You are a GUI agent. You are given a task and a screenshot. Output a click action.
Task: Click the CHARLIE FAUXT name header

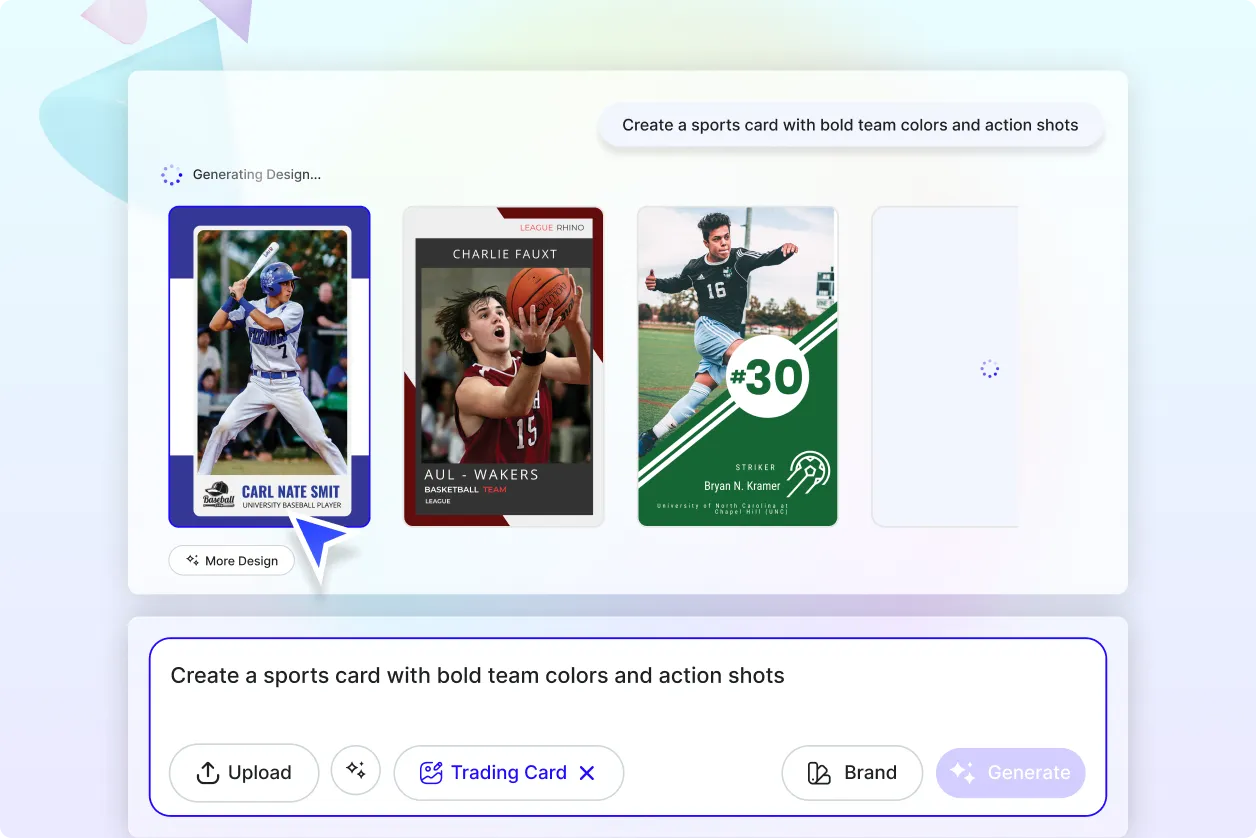[505, 254]
